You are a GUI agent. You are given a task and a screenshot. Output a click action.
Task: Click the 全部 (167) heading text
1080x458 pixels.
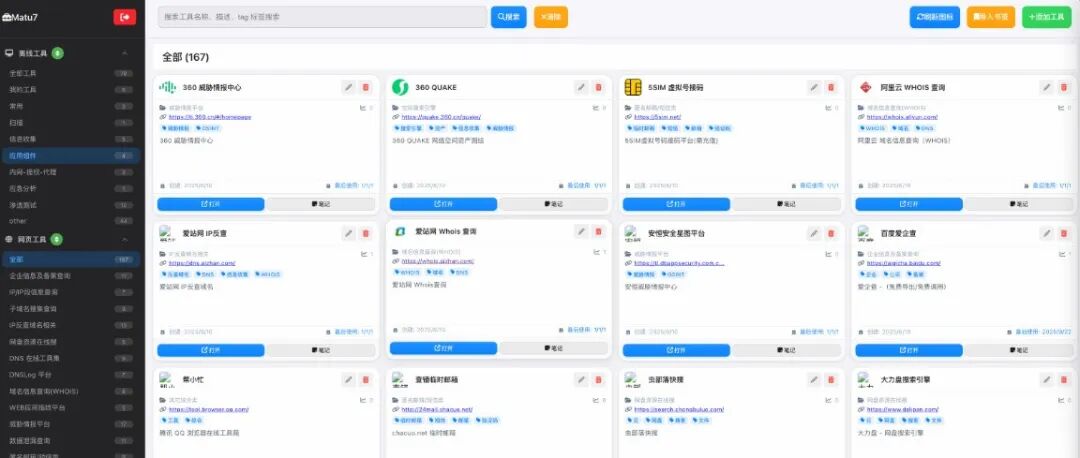[185, 57]
